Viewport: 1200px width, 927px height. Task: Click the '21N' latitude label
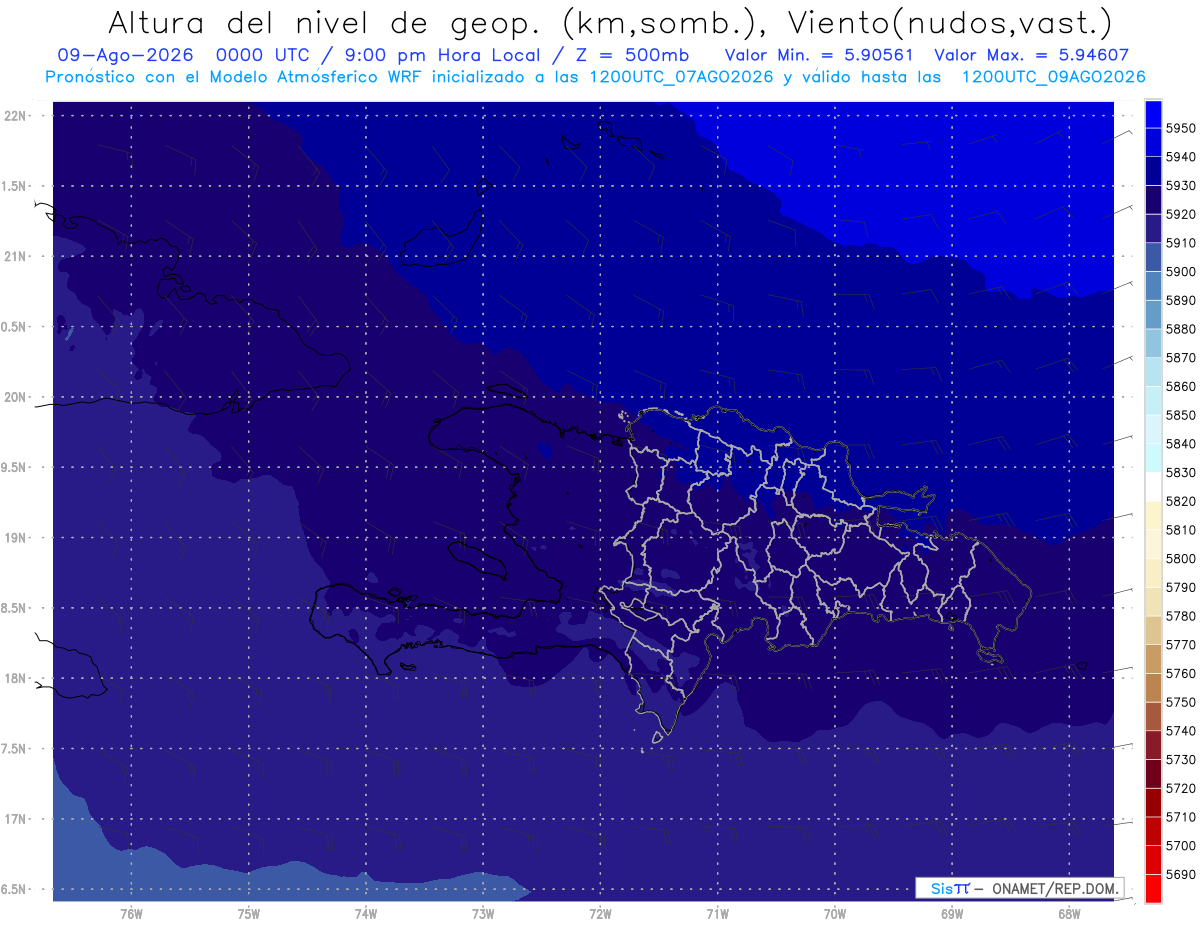point(17,257)
